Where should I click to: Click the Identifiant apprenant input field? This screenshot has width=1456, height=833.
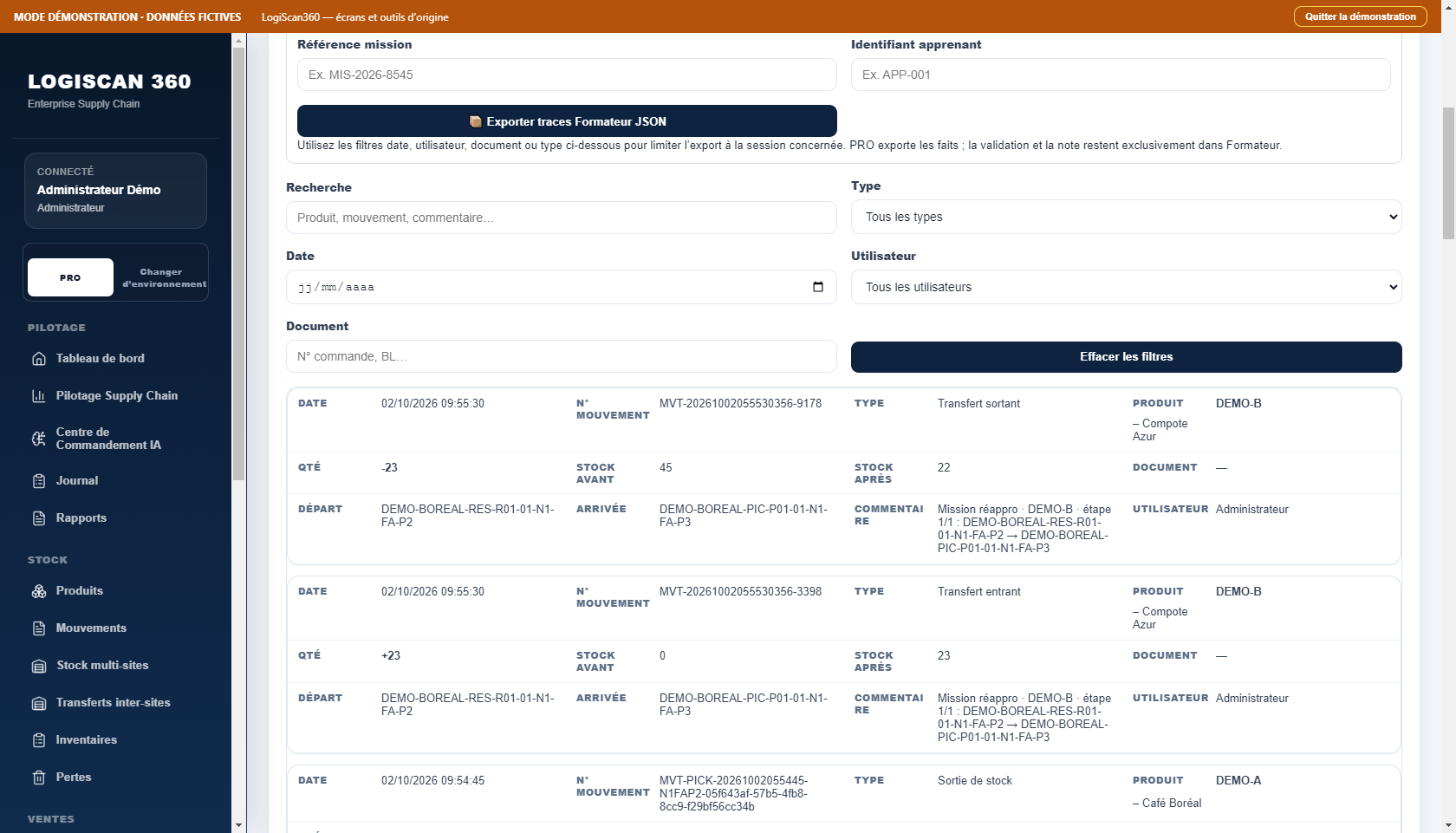pos(1121,75)
